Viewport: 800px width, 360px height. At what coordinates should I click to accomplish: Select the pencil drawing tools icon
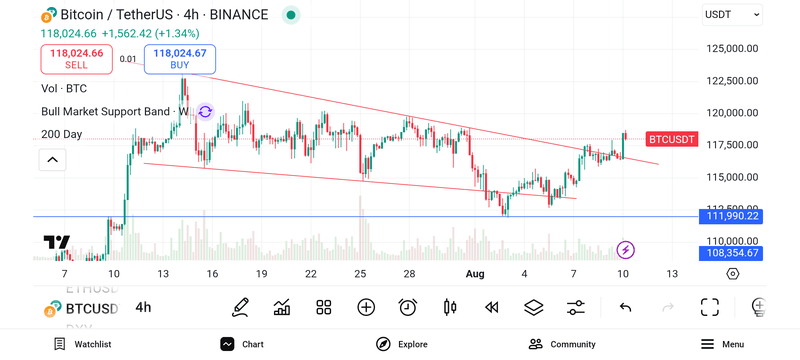240,307
